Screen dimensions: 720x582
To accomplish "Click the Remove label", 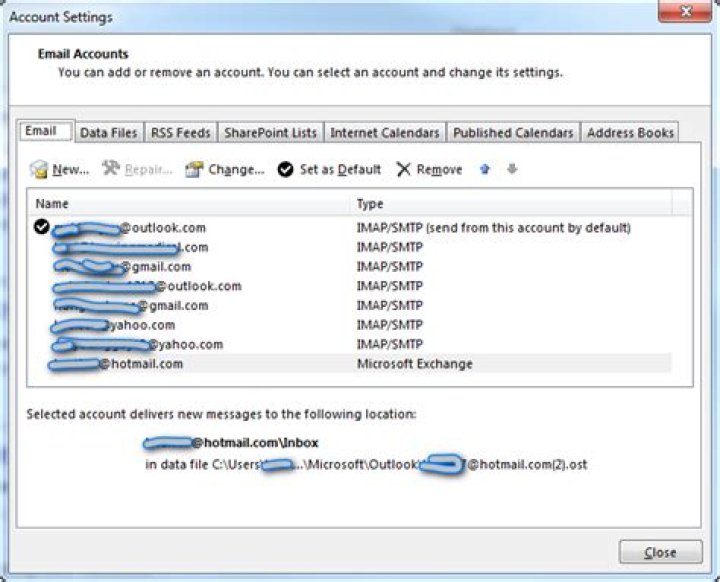I will 439,170.
